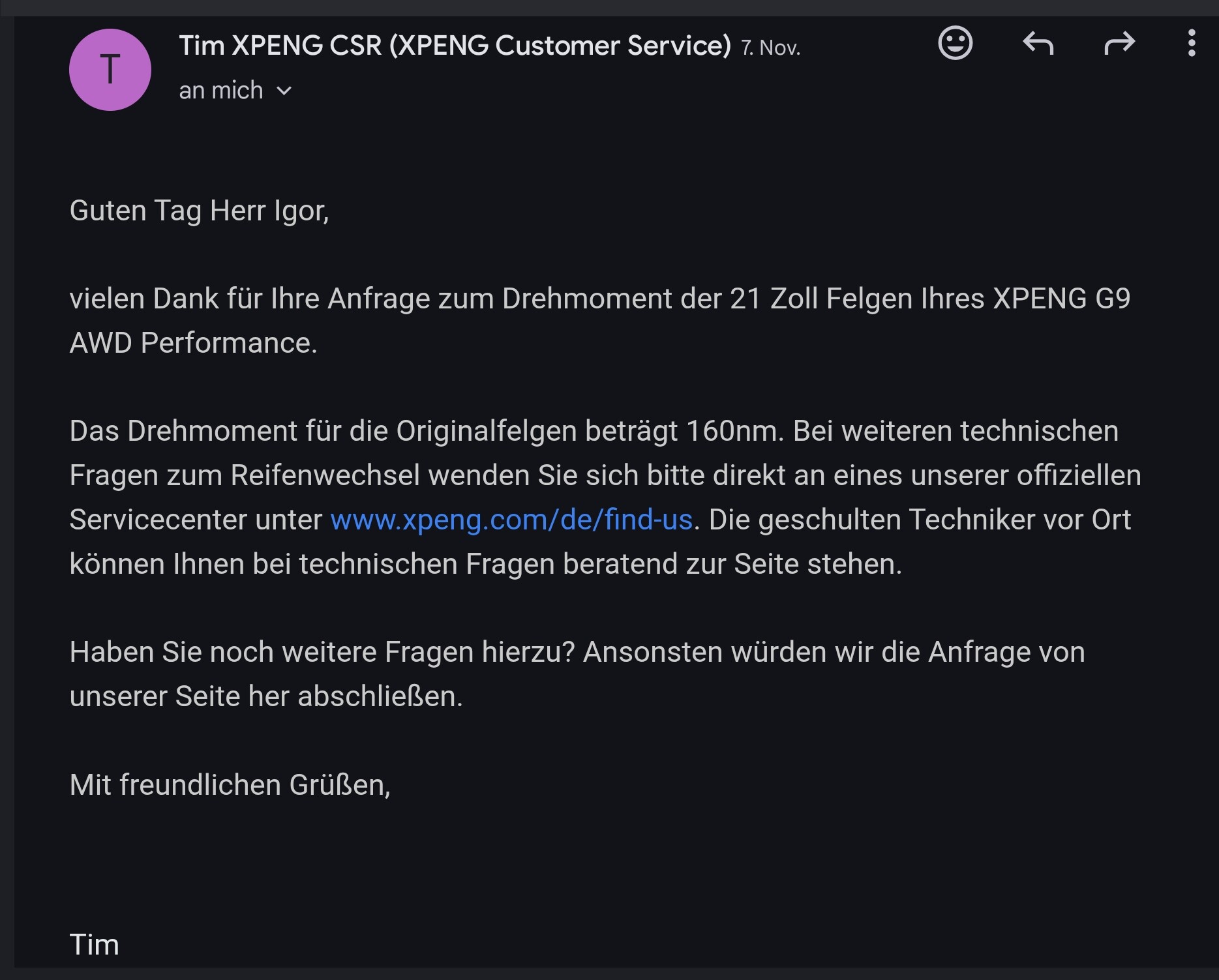1219x980 pixels.
Task: Open the three-dot more options menu
Action: tap(1191, 44)
